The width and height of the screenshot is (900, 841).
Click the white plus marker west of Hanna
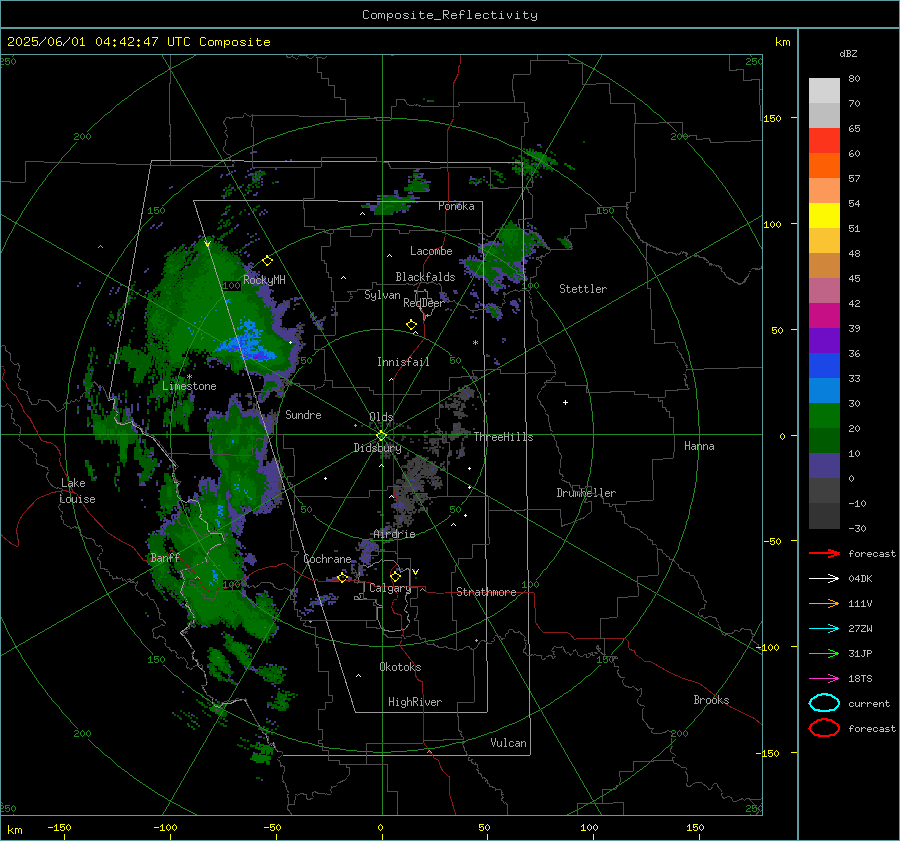[565, 402]
